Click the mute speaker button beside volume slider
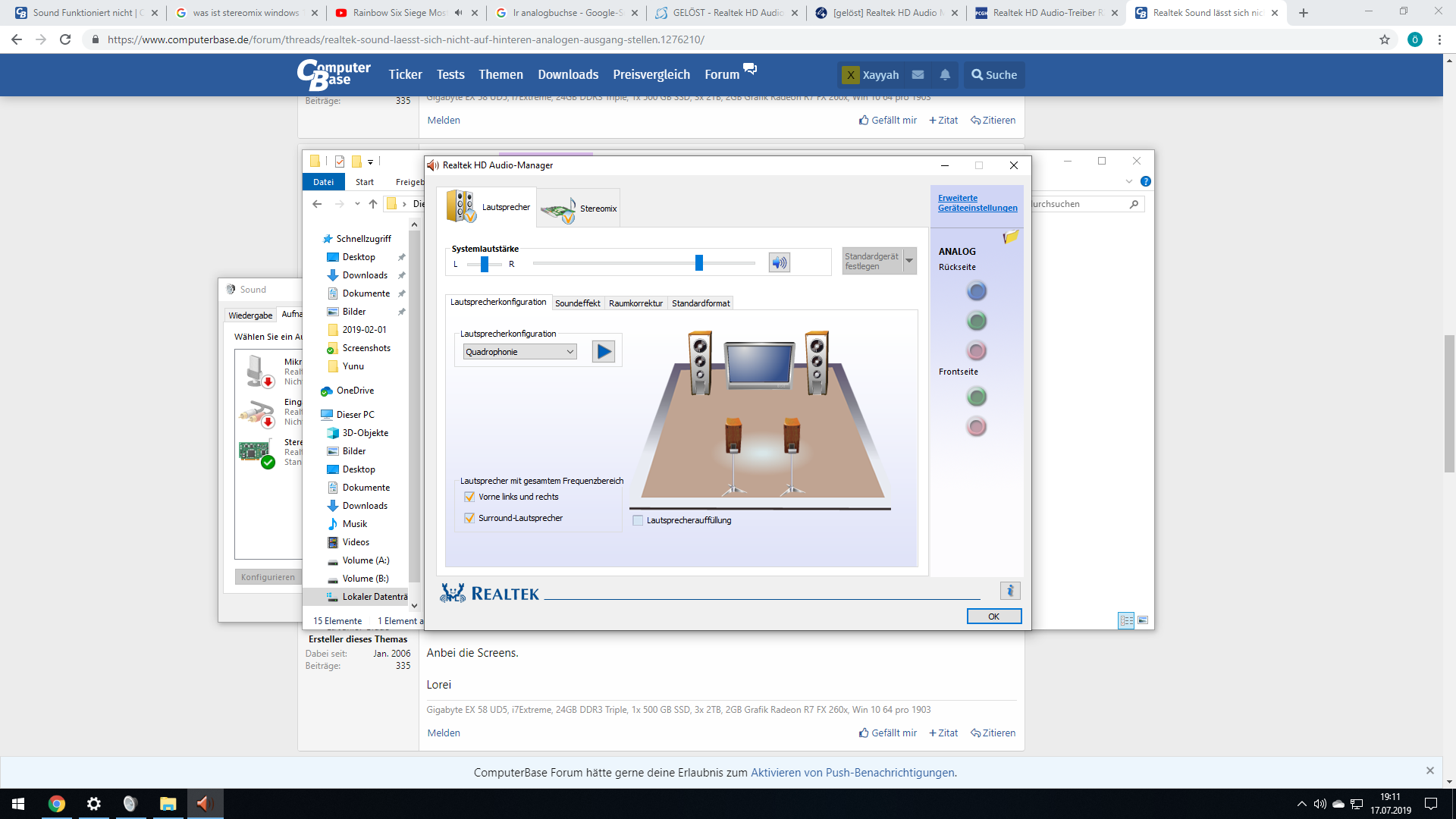Image resolution: width=1456 pixels, height=819 pixels. point(779,262)
